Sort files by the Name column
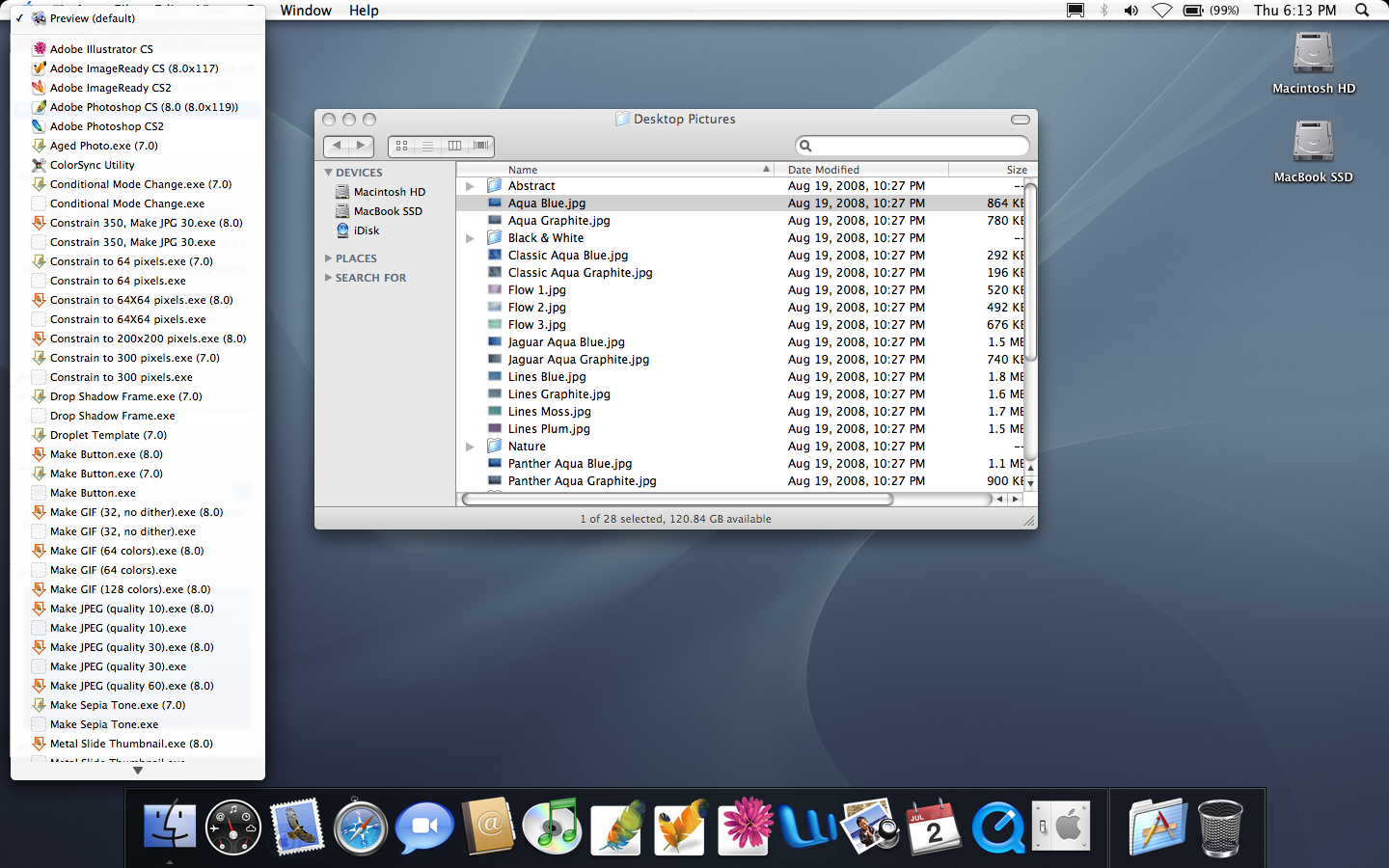Screen dimensions: 1389x868 click(x=615, y=170)
